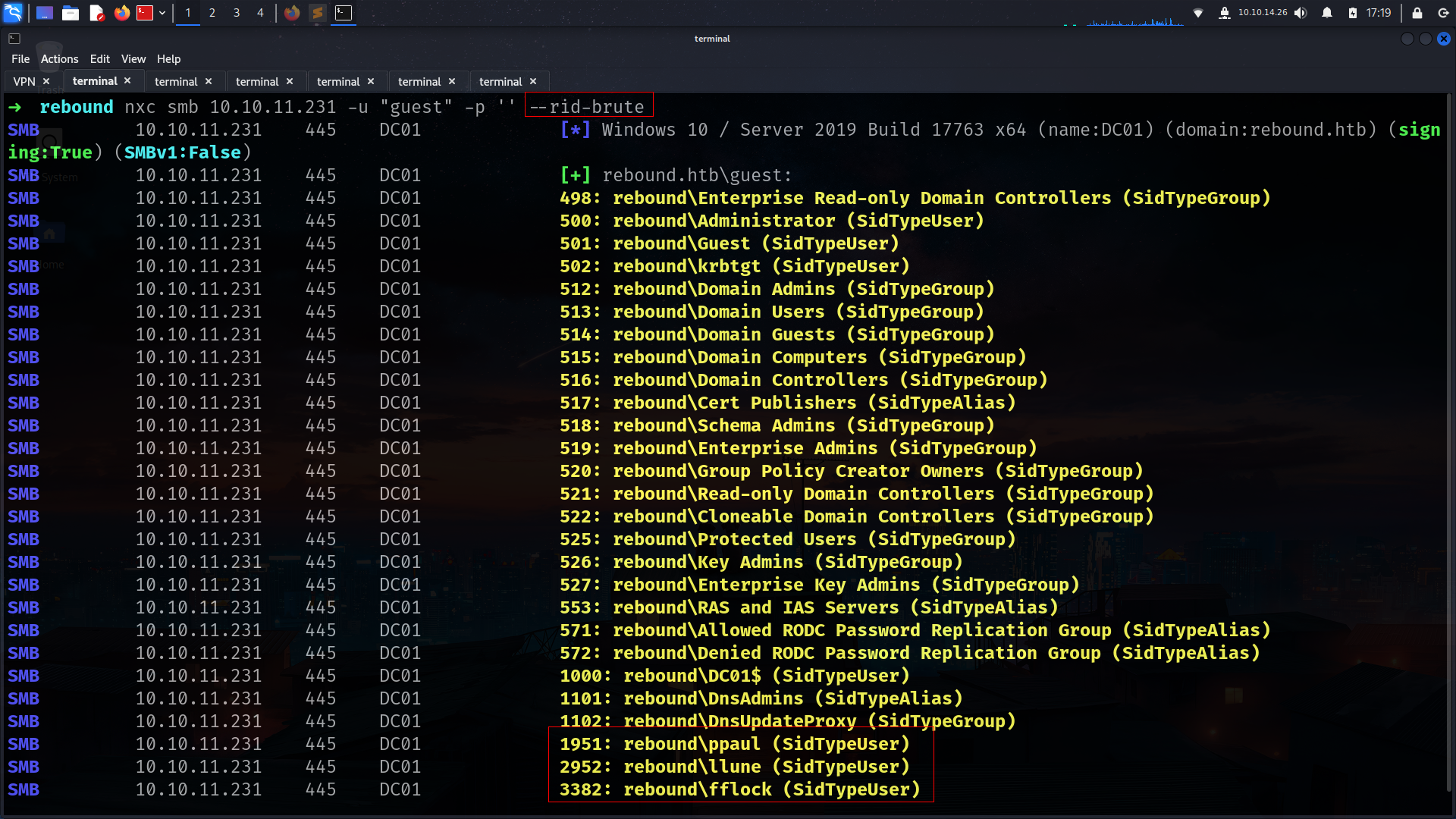Image resolution: width=1456 pixels, height=819 pixels.
Task: Open the Kali applications menu
Action: click(x=14, y=13)
